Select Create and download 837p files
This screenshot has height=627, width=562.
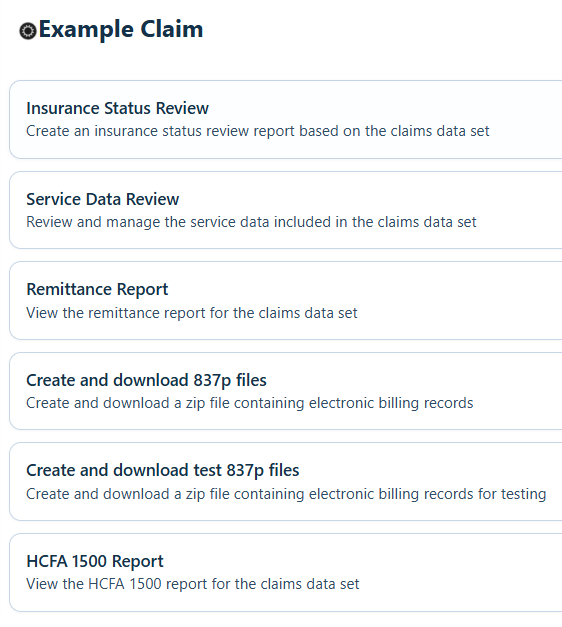286,391
